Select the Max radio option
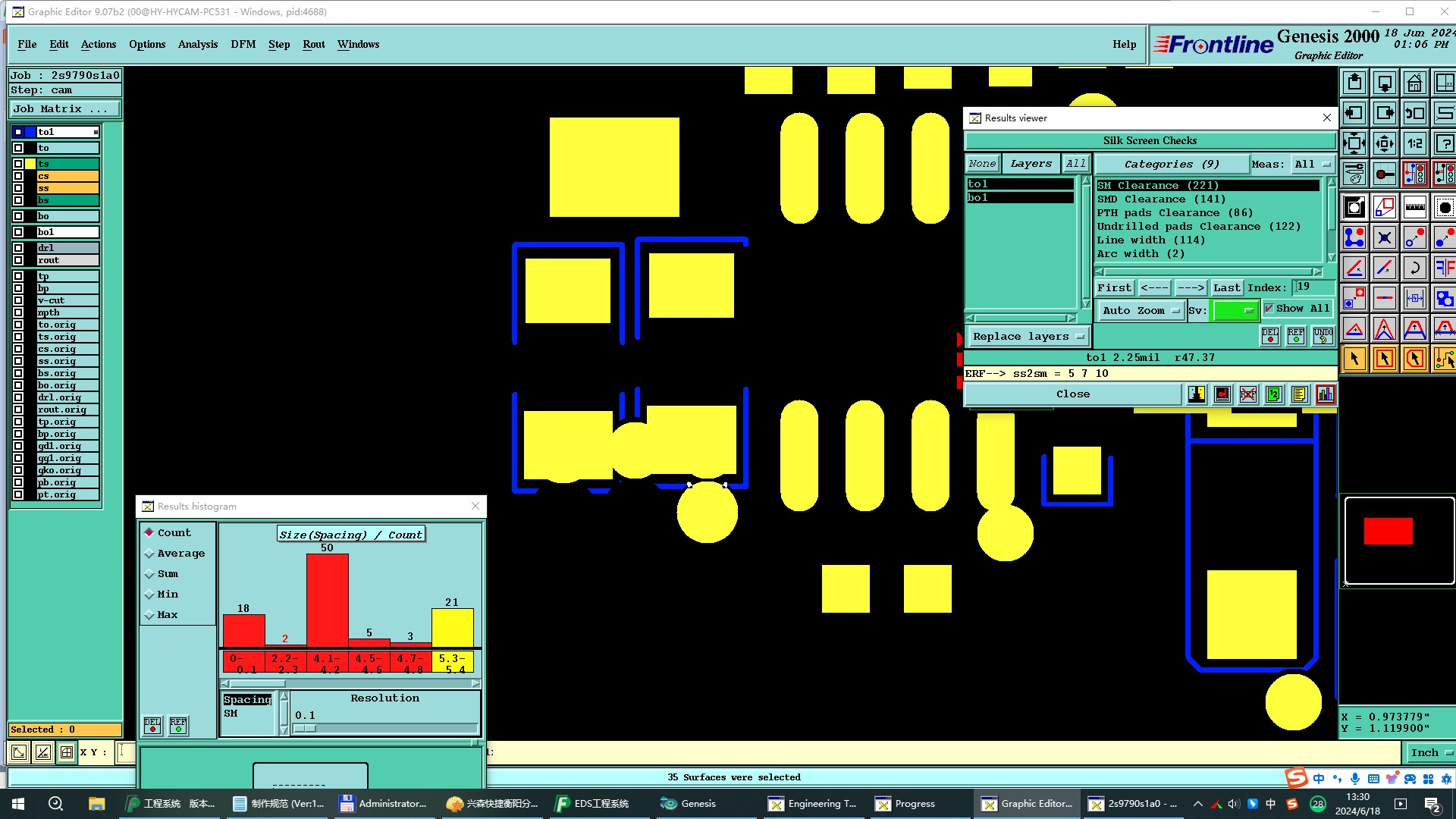The width and height of the screenshot is (1456, 819). click(149, 615)
